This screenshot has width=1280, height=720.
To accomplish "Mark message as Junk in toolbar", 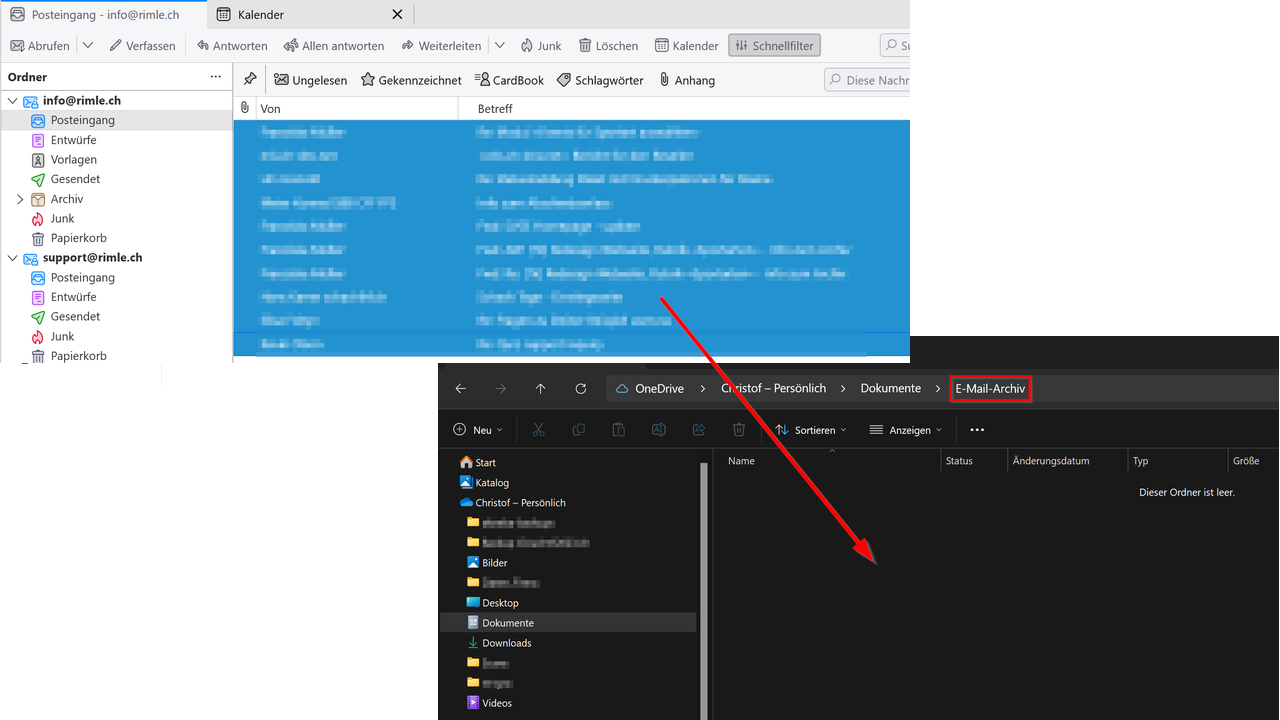I will tap(539, 46).
